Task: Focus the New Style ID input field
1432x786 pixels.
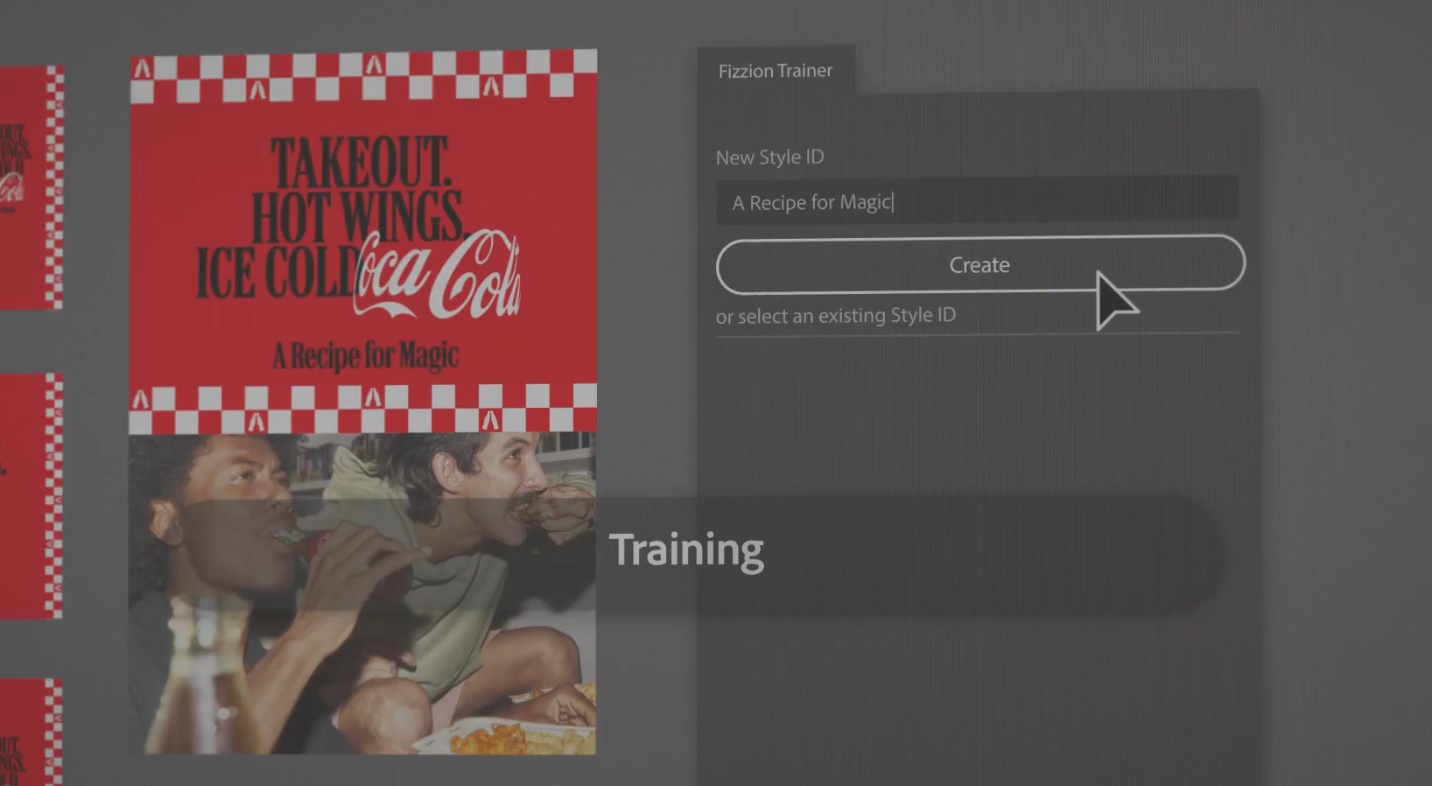Action: click(977, 202)
